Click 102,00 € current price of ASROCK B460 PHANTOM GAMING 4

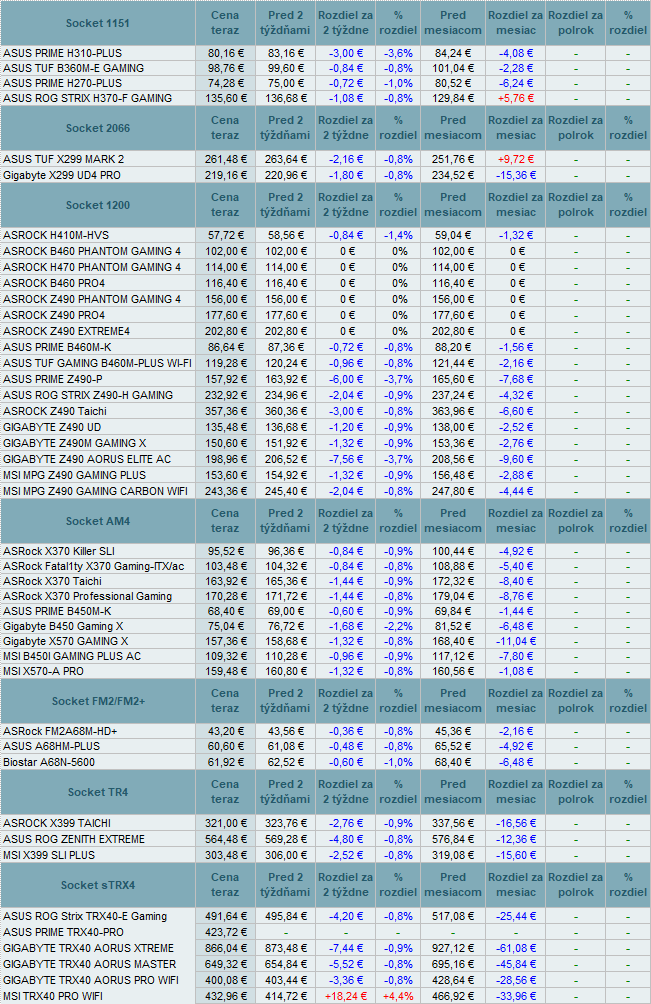[225, 251]
